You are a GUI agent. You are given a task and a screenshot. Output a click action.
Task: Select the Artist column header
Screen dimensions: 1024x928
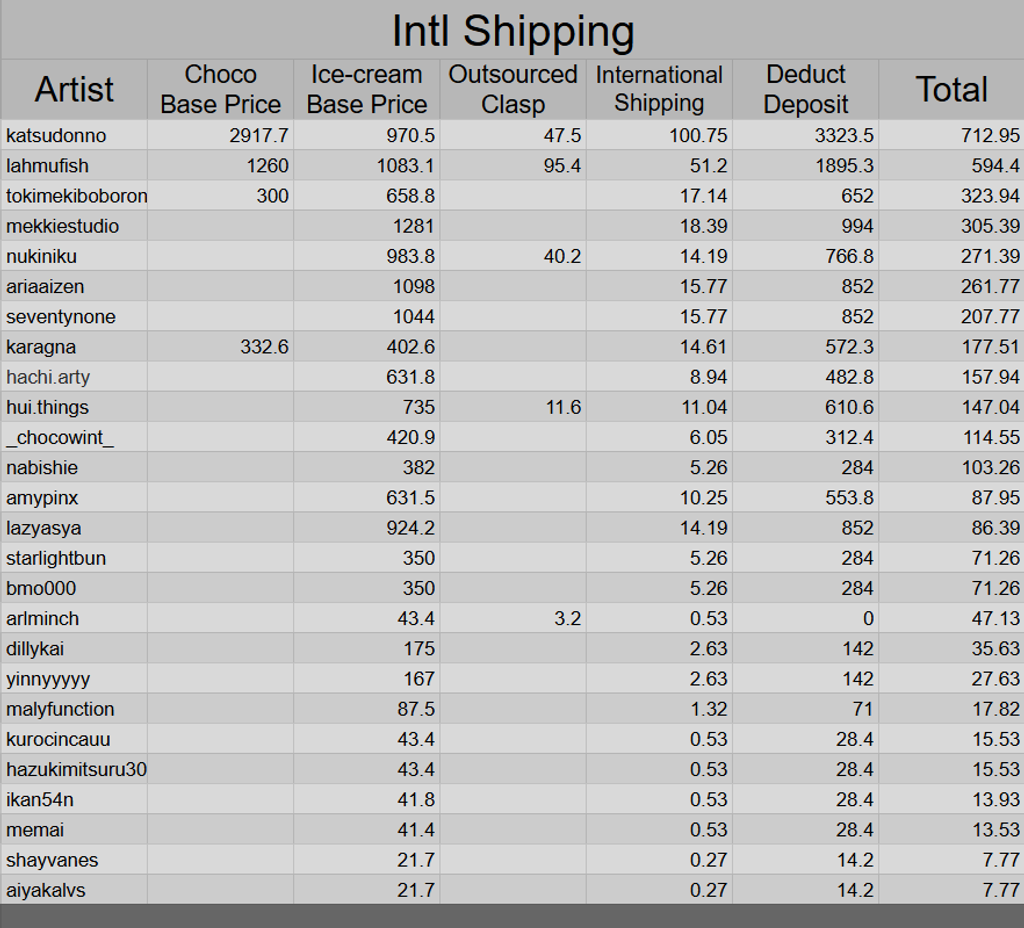coord(74,90)
